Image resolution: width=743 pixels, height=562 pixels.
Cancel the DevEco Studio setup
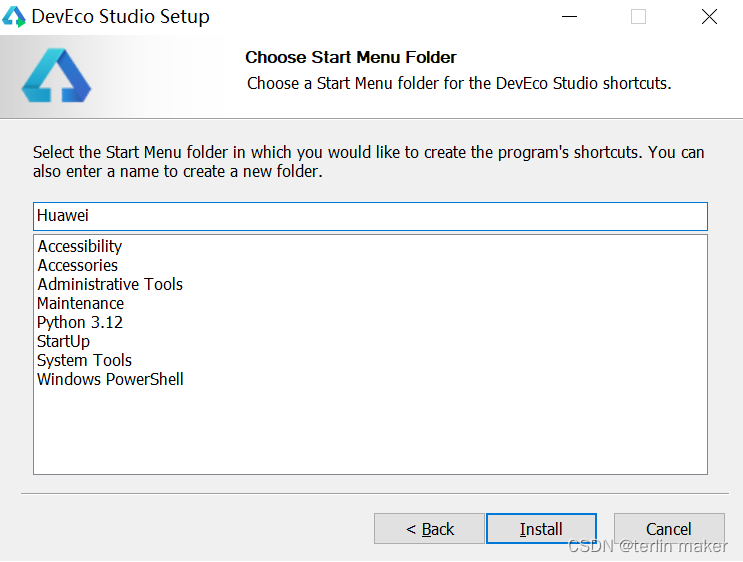[x=669, y=528]
